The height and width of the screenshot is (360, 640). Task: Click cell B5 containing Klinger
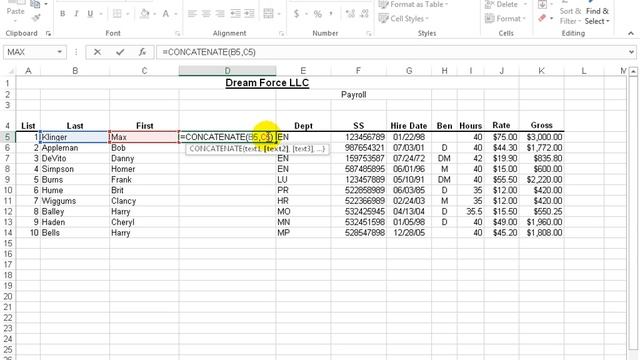[x=75, y=137]
